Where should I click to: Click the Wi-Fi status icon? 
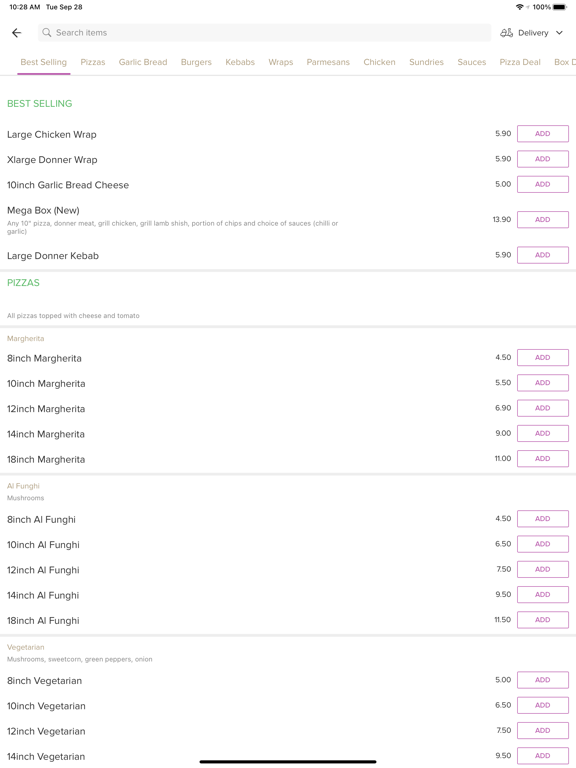[x=520, y=7]
